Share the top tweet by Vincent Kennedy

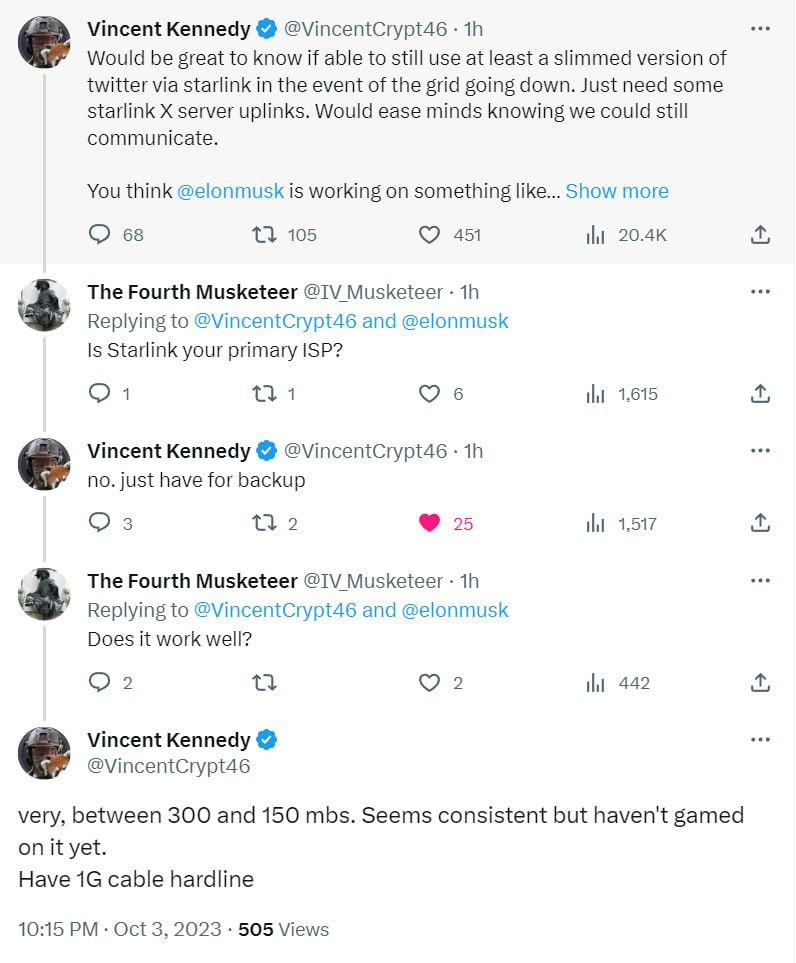tap(760, 235)
